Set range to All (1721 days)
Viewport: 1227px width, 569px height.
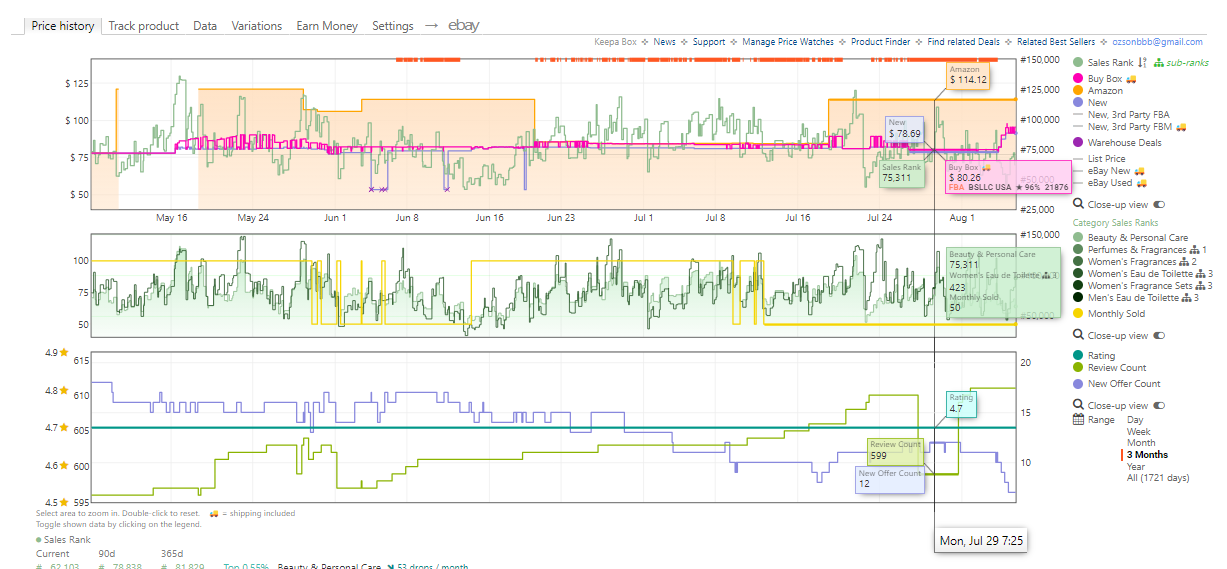point(1160,478)
